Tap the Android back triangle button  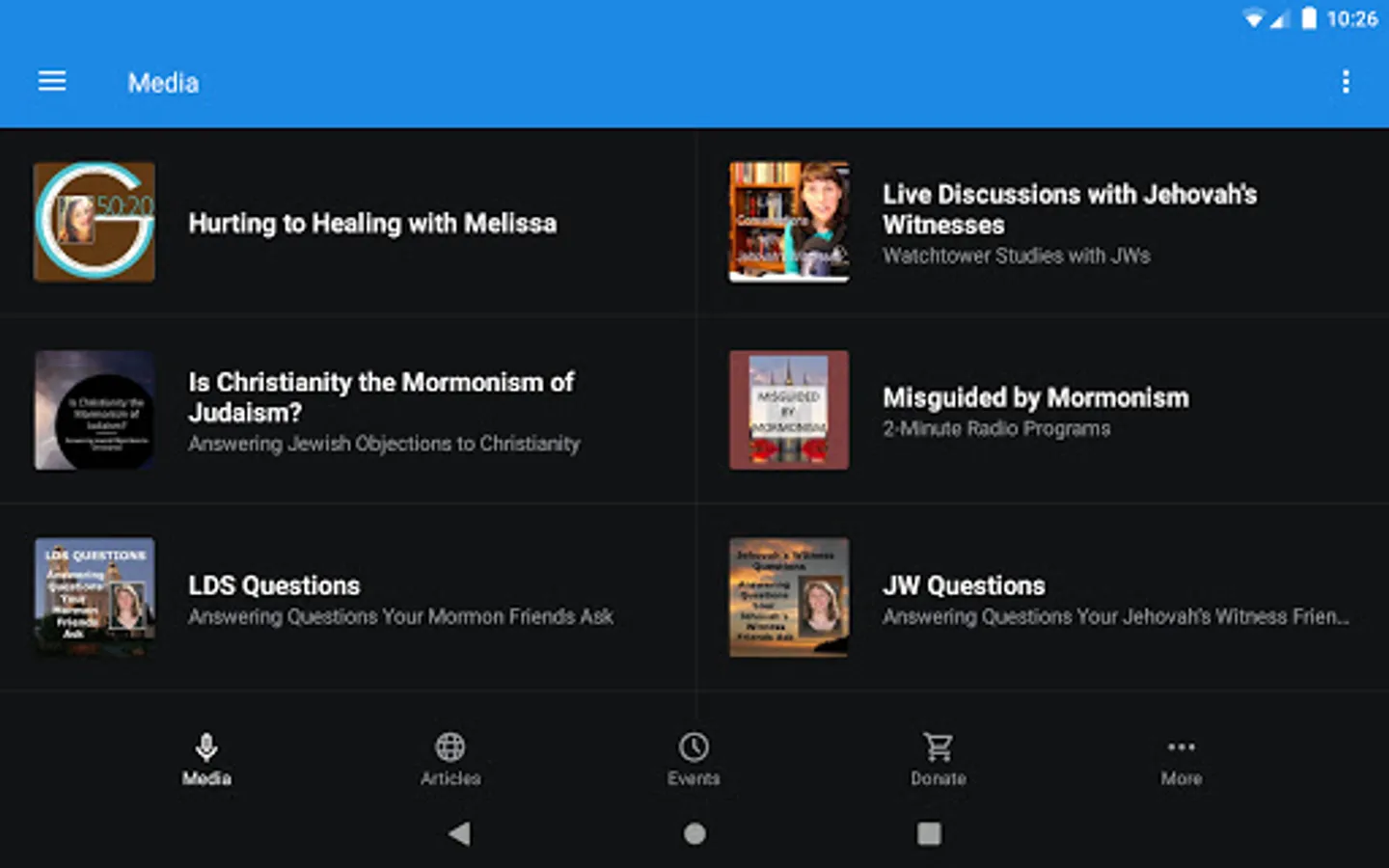point(460,833)
